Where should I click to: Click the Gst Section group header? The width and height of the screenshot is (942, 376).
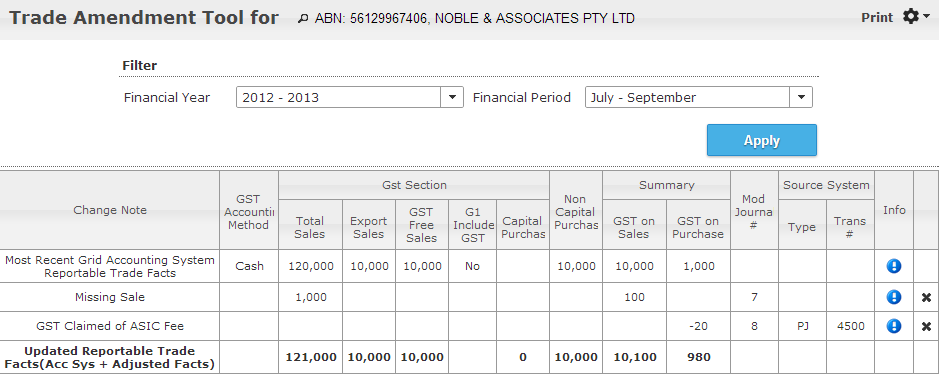pos(414,185)
